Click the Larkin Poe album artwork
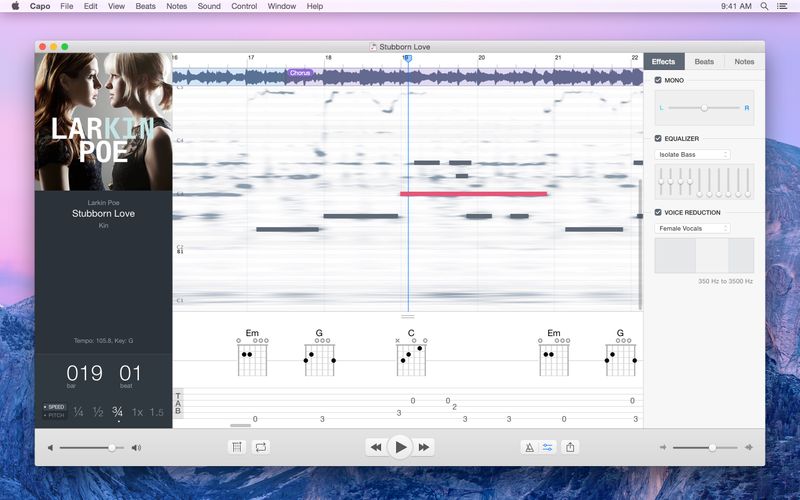Image resolution: width=800 pixels, height=500 pixels. [x=104, y=122]
